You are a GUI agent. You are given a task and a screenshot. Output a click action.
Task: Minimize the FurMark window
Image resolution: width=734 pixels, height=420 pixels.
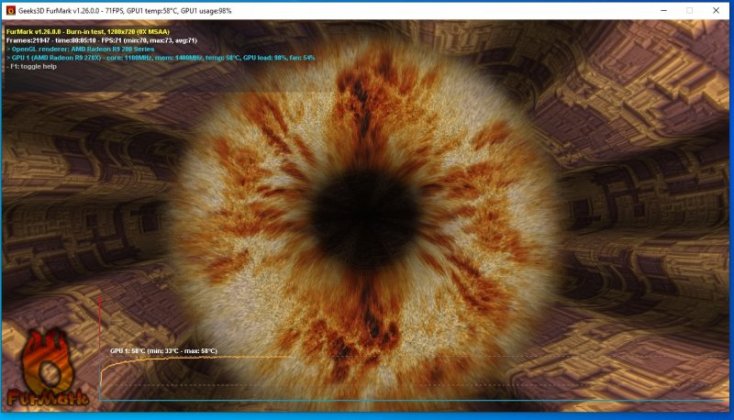663,10
